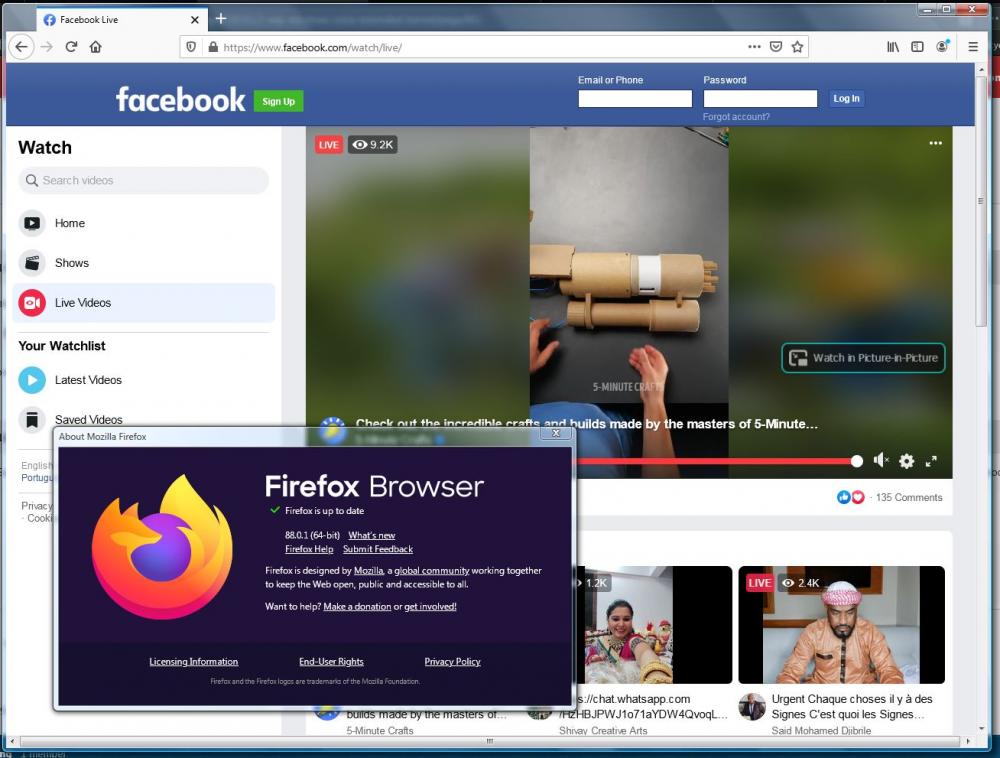Enter fullscreen on the live stream
The width and height of the screenshot is (1000, 758).
932,461
